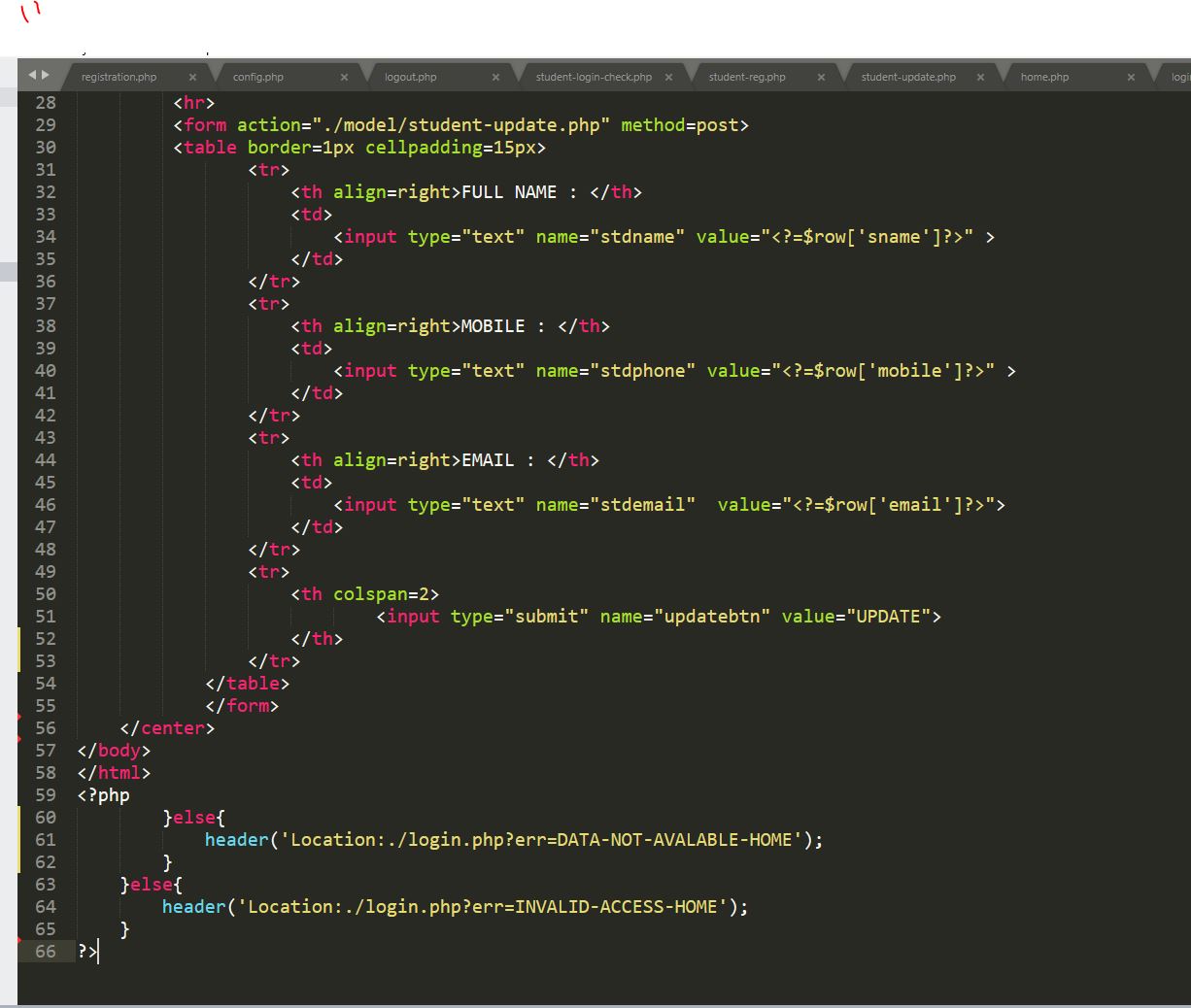Click the closing </table> tag
The image size is (1191, 1008).
248,684
